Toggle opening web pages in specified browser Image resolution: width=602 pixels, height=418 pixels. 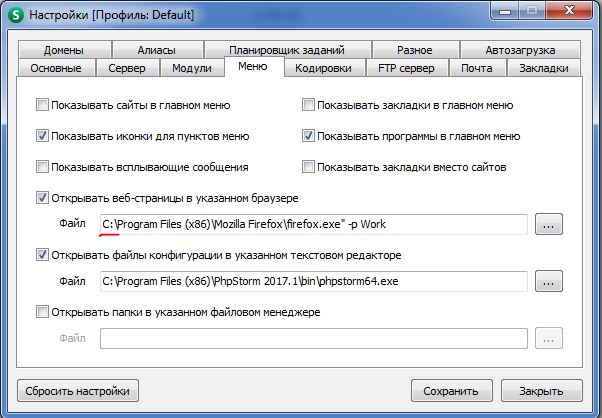pos(42,198)
